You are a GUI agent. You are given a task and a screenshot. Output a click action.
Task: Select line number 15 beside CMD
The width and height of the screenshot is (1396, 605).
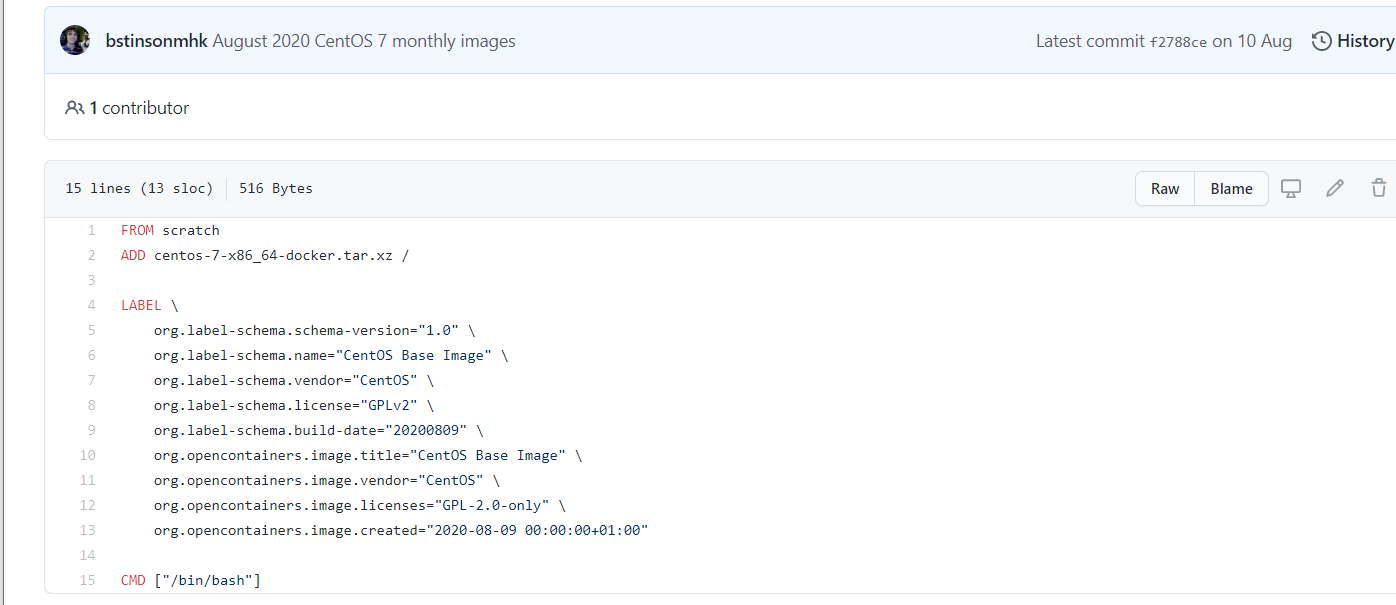pos(88,580)
